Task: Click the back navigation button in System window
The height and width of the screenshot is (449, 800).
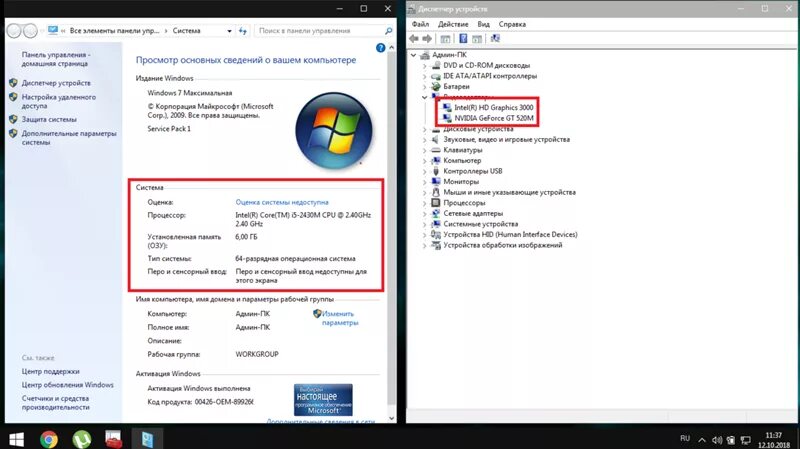Action: pyautogui.click(x=14, y=31)
